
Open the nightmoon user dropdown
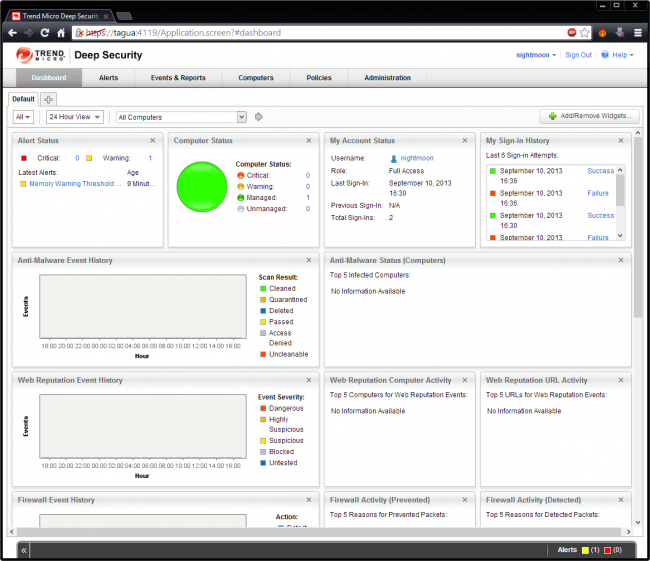pos(536,55)
